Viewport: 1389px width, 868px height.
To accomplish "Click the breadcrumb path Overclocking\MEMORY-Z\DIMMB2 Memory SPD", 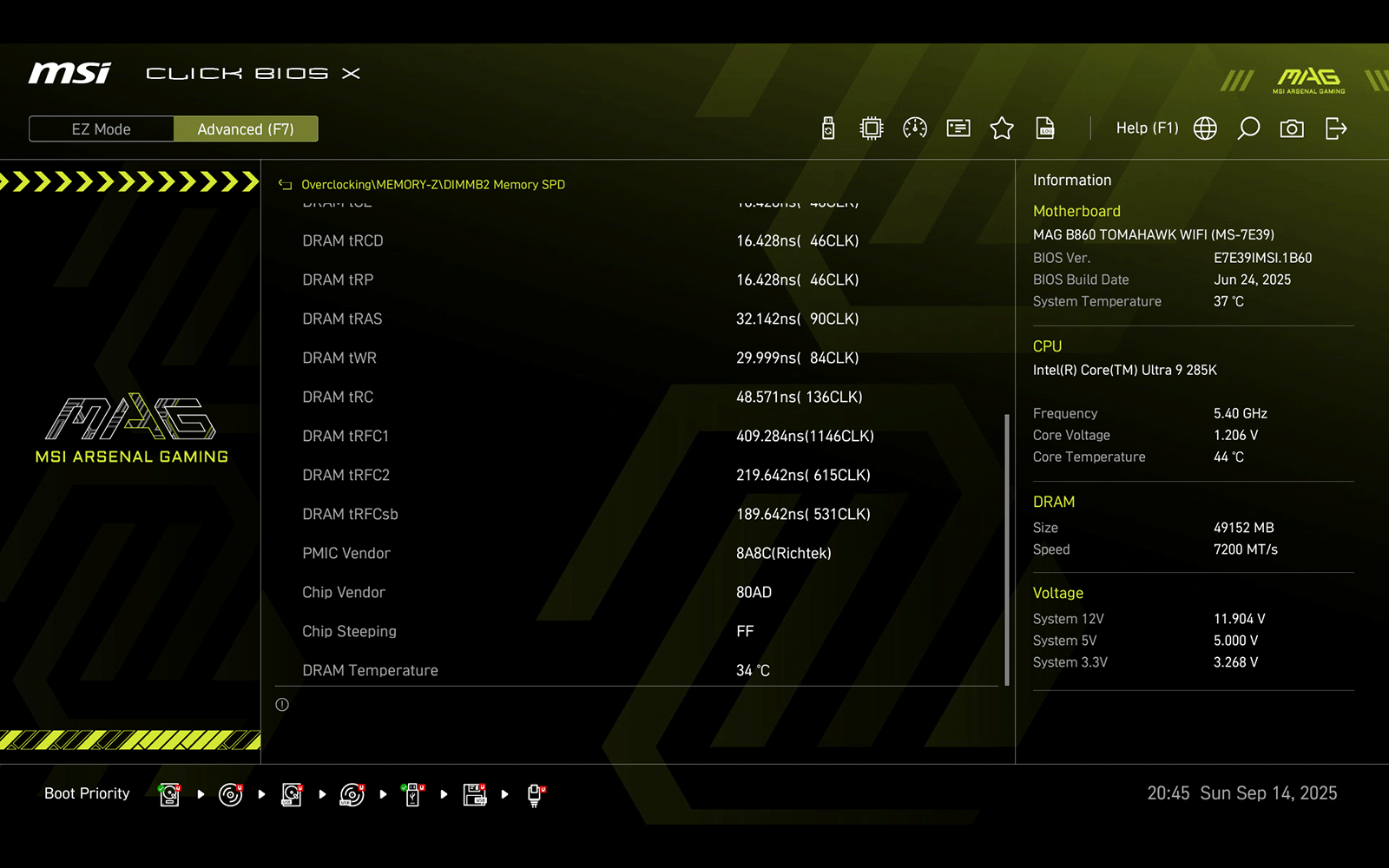I will 433,185.
